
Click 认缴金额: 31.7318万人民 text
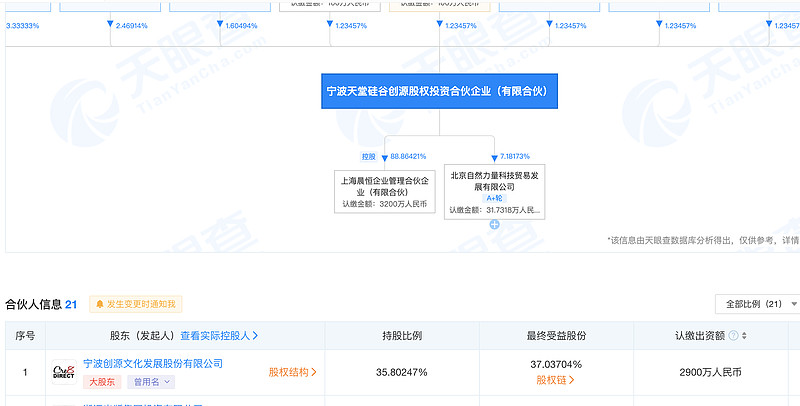pos(494,210)
